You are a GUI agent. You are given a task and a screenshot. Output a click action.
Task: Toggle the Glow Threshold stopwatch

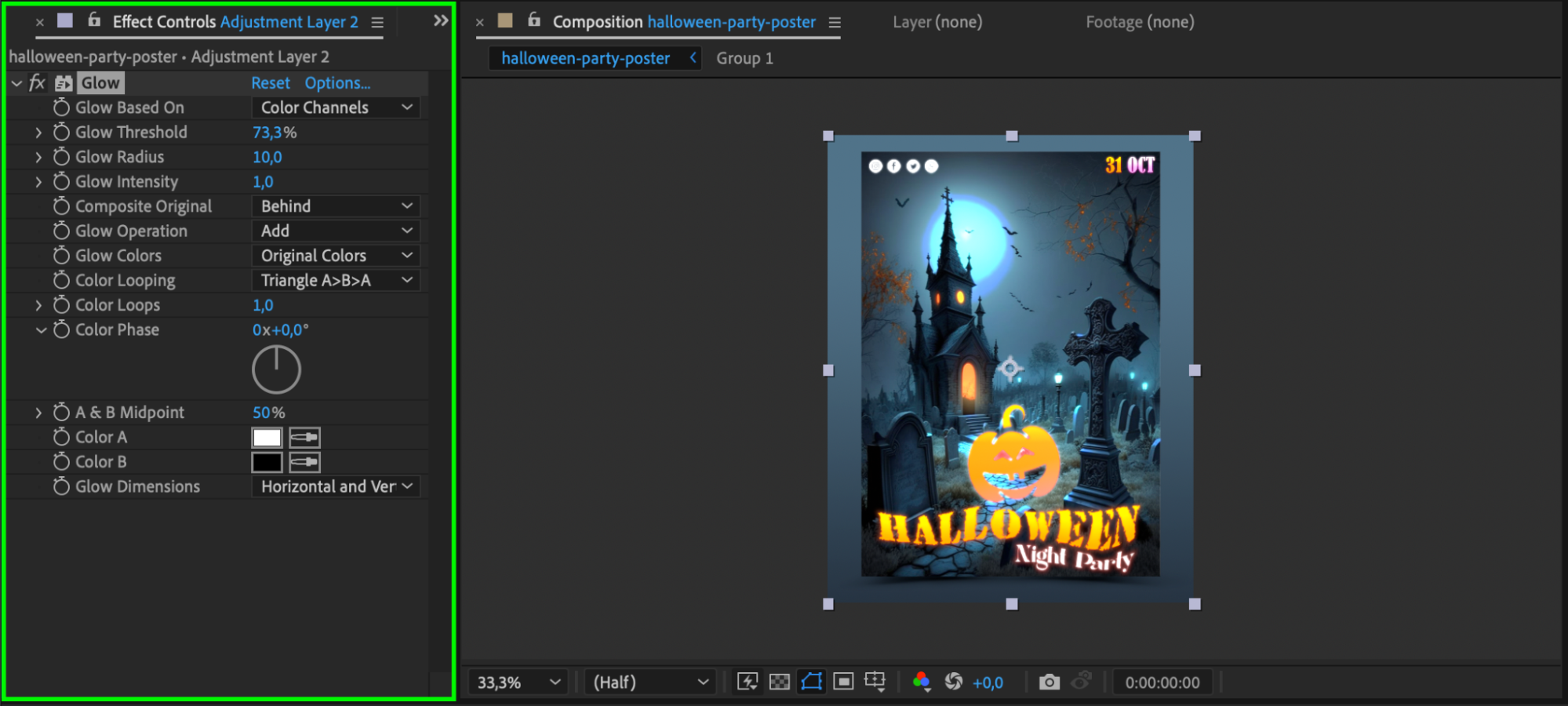pos(61,133)
